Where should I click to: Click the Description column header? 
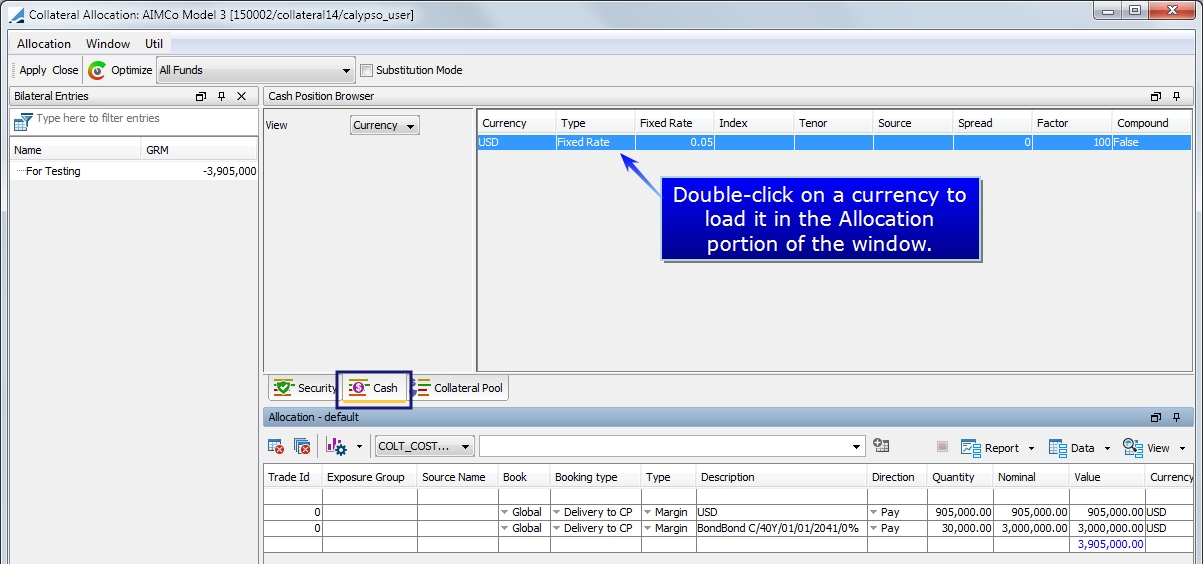point(781,477)
